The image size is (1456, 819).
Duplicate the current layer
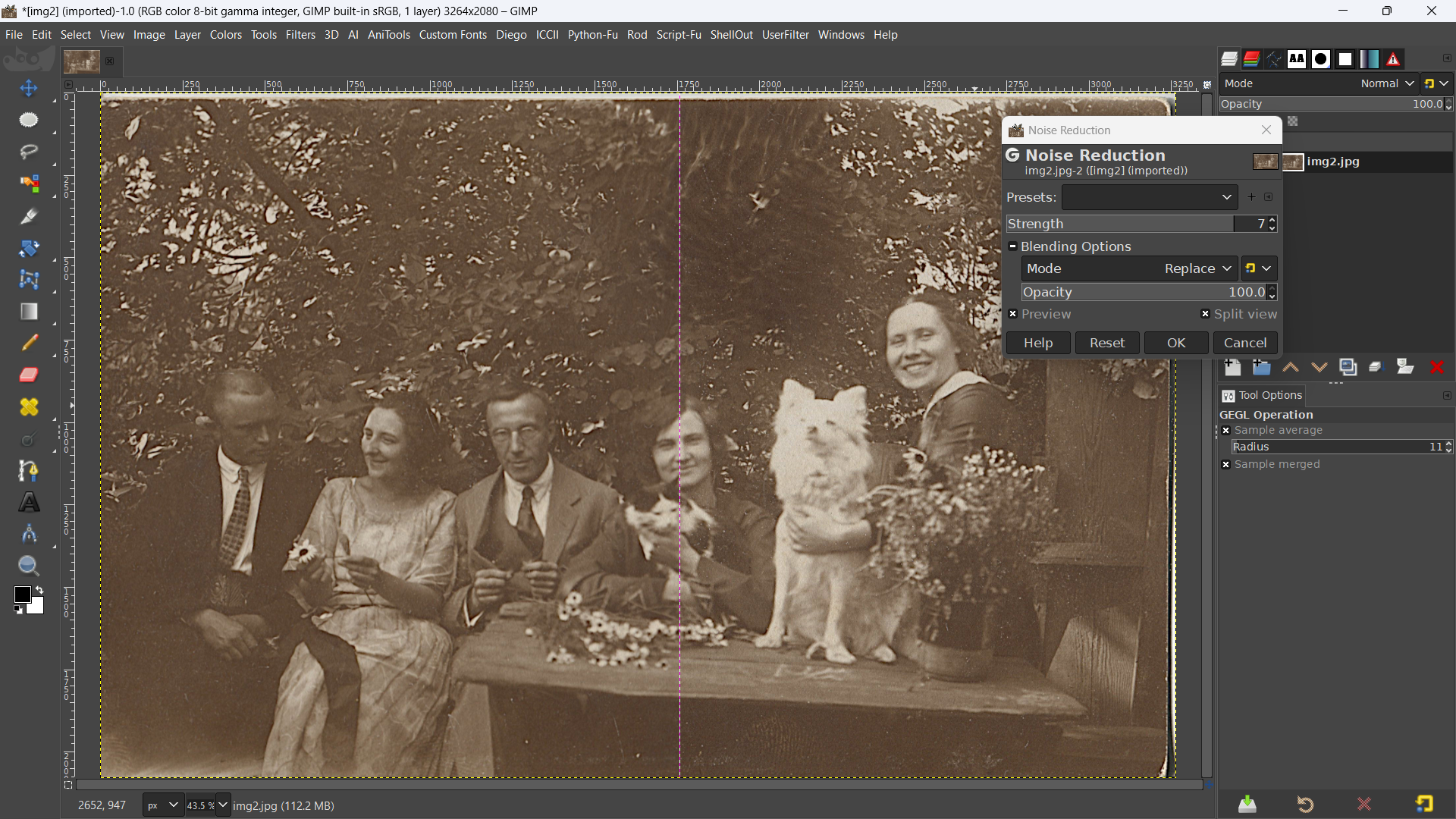click(1348, 367)
